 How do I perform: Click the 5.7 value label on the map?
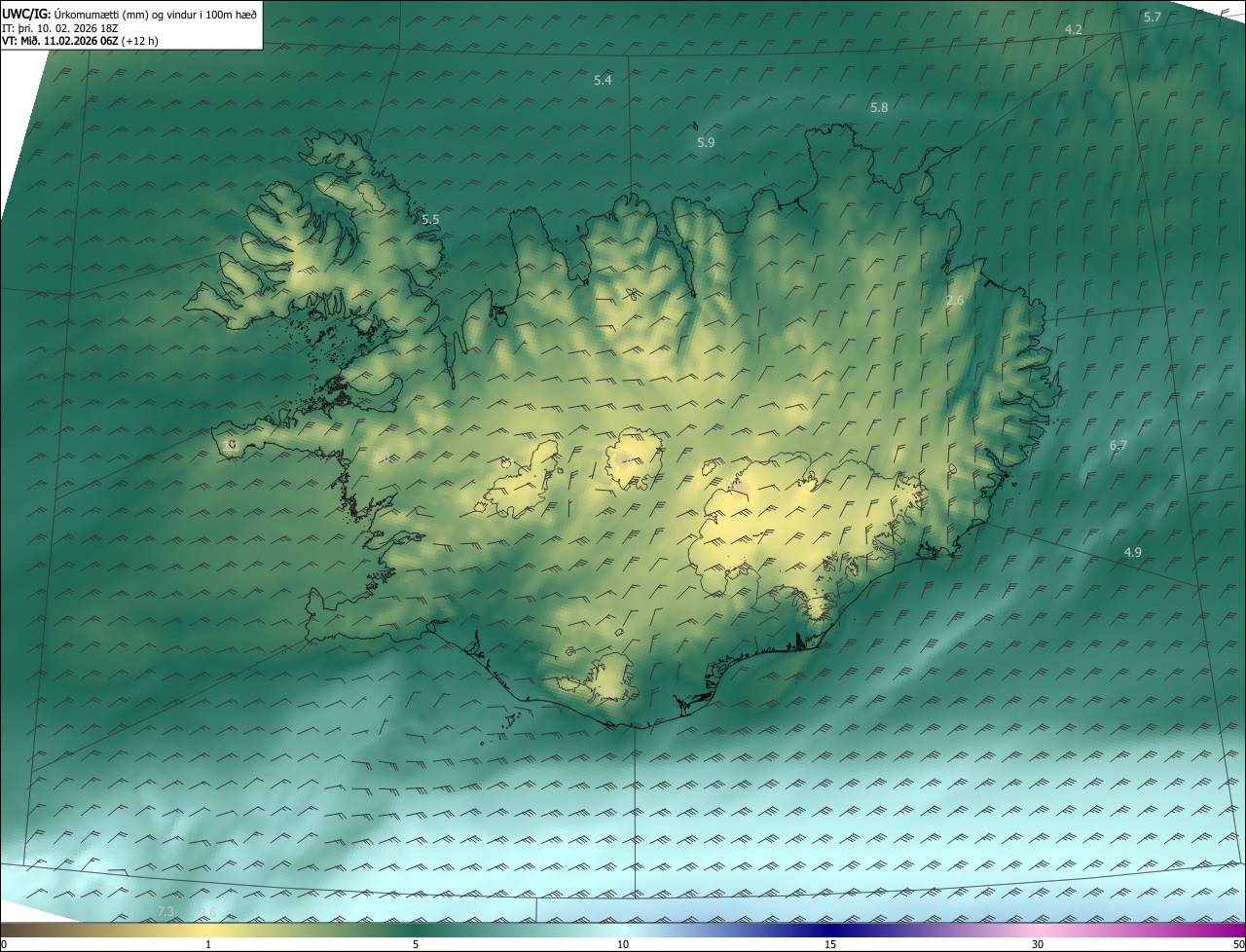(x=1153, y=18)
